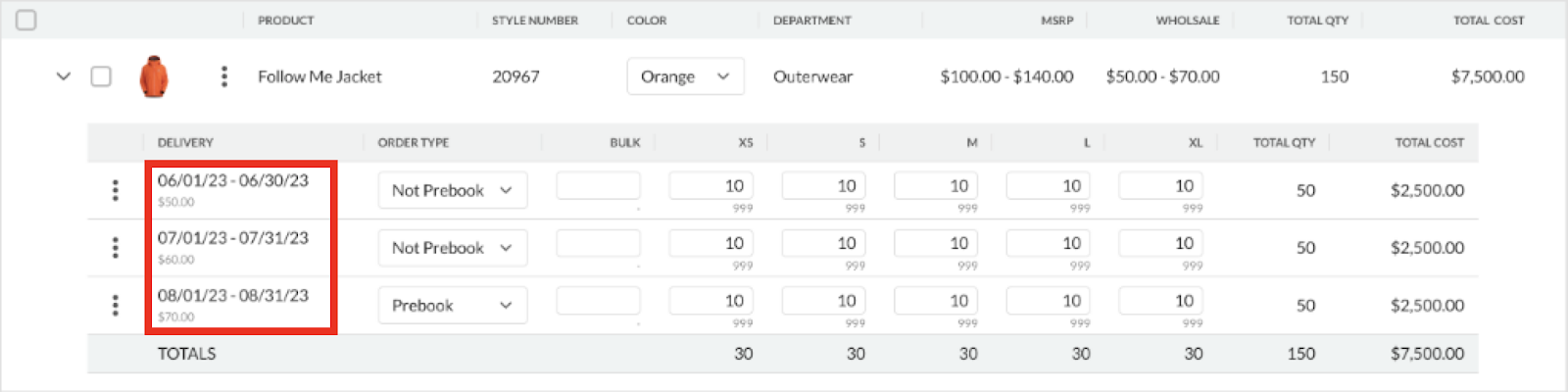Open the Follow Me Jacket kebab menu
Image resolution: width=1568 pixels, height=392 pixels.
tap(224, 76)
